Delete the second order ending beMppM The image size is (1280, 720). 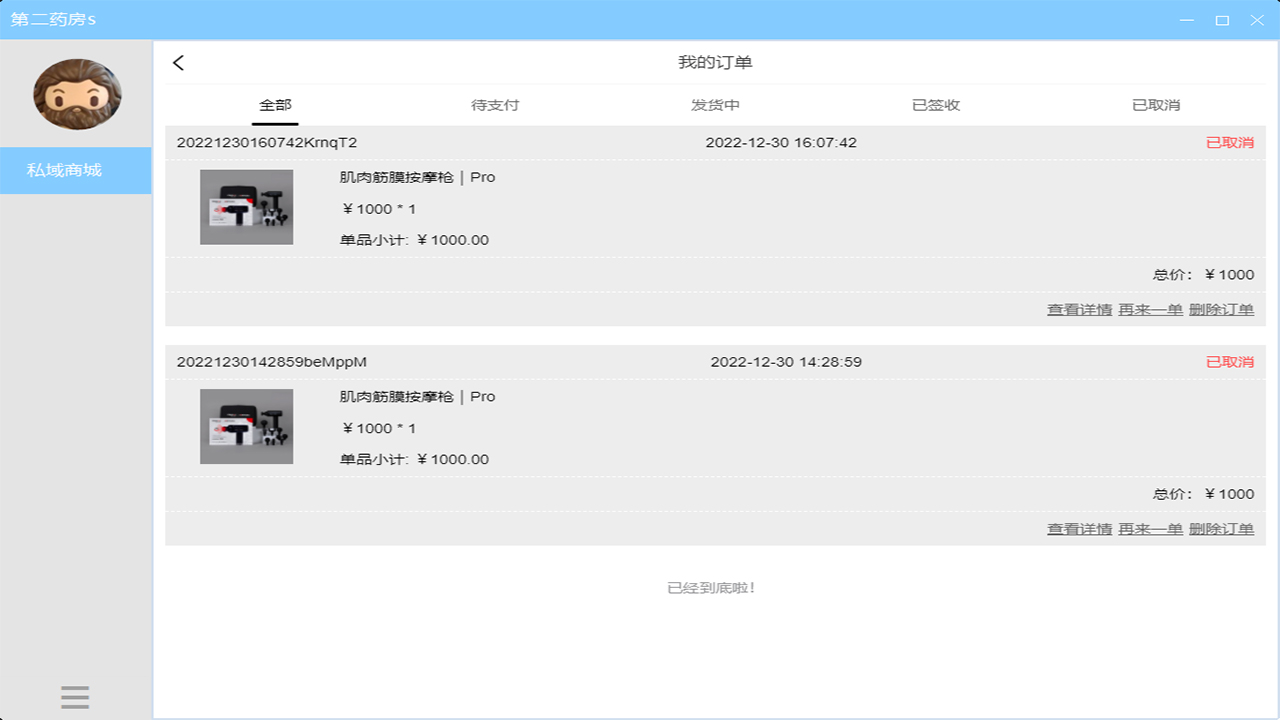pos(1221,529)
